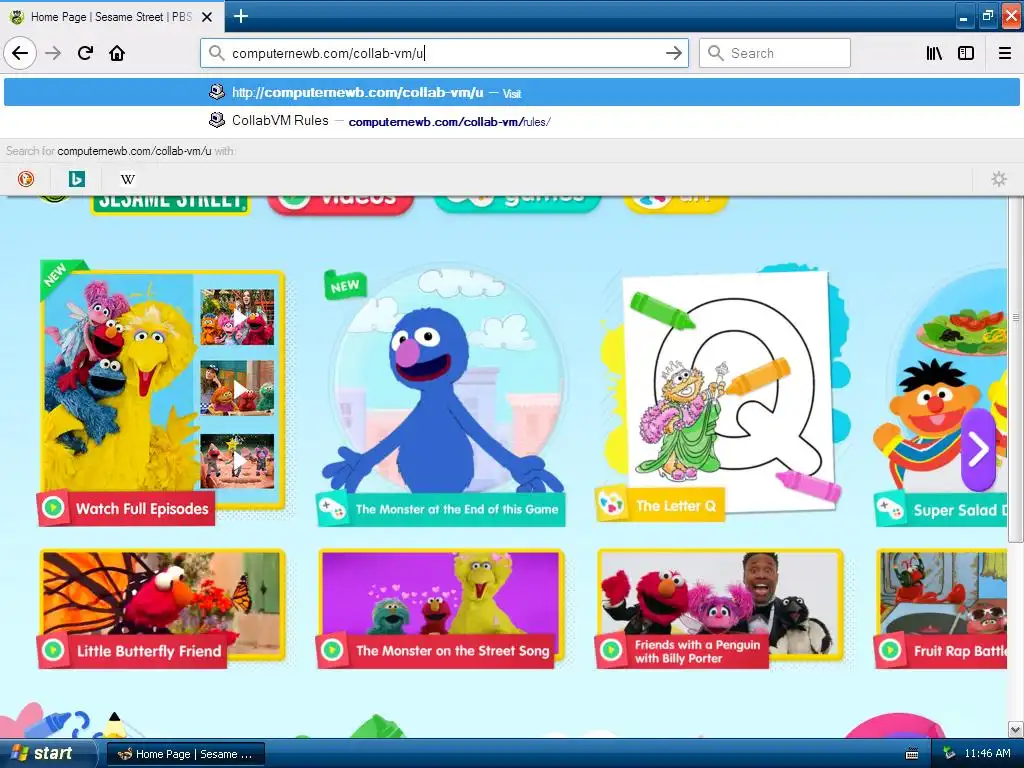Open Watch Full Episodes card
The height and width of the screenshot is (768, 1024).
[x=162, y=392]
